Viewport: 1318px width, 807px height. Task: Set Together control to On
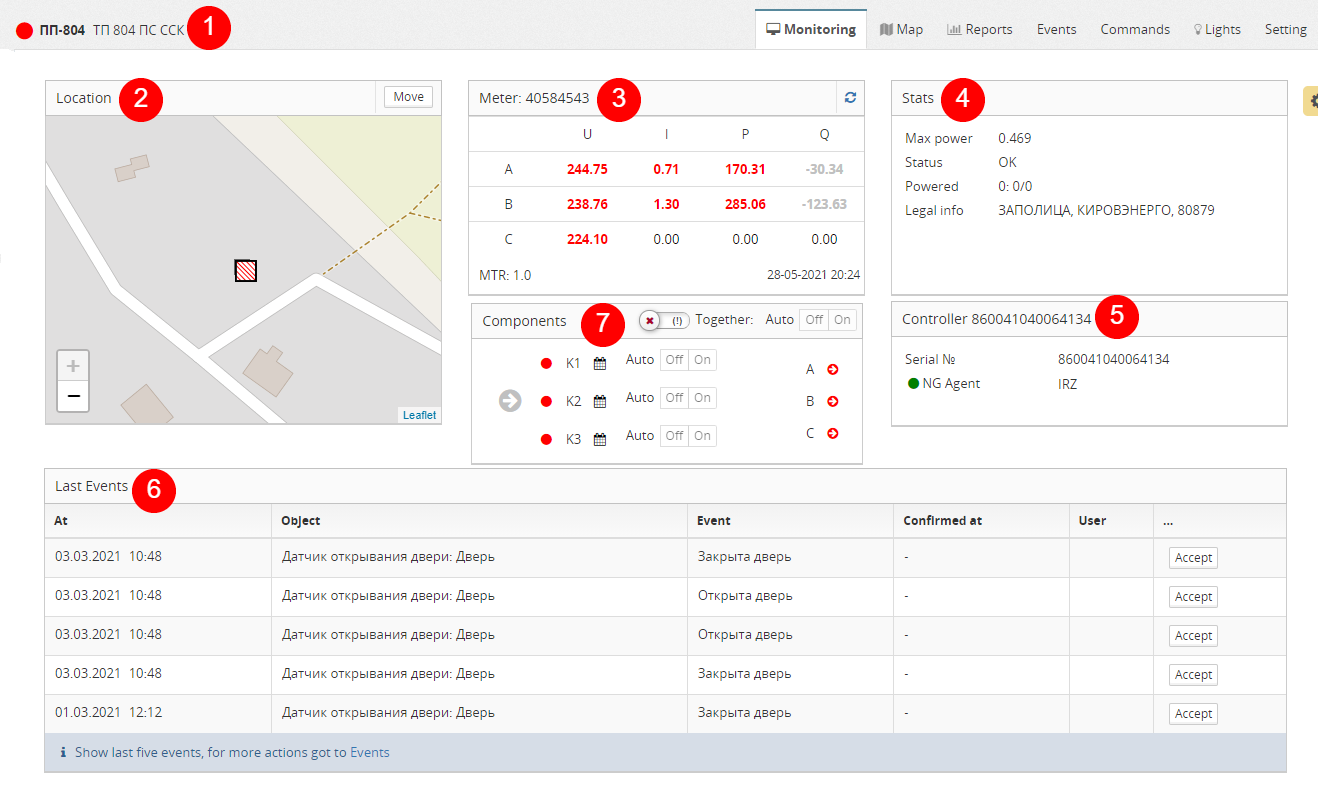[843, 320]
